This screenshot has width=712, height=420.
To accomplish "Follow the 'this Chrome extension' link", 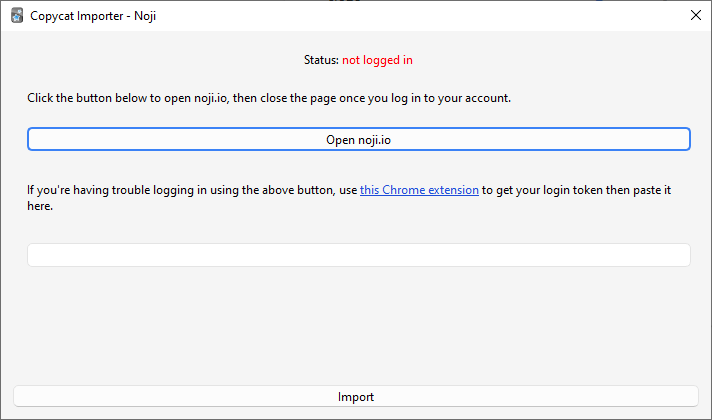I will pos(419,190).
